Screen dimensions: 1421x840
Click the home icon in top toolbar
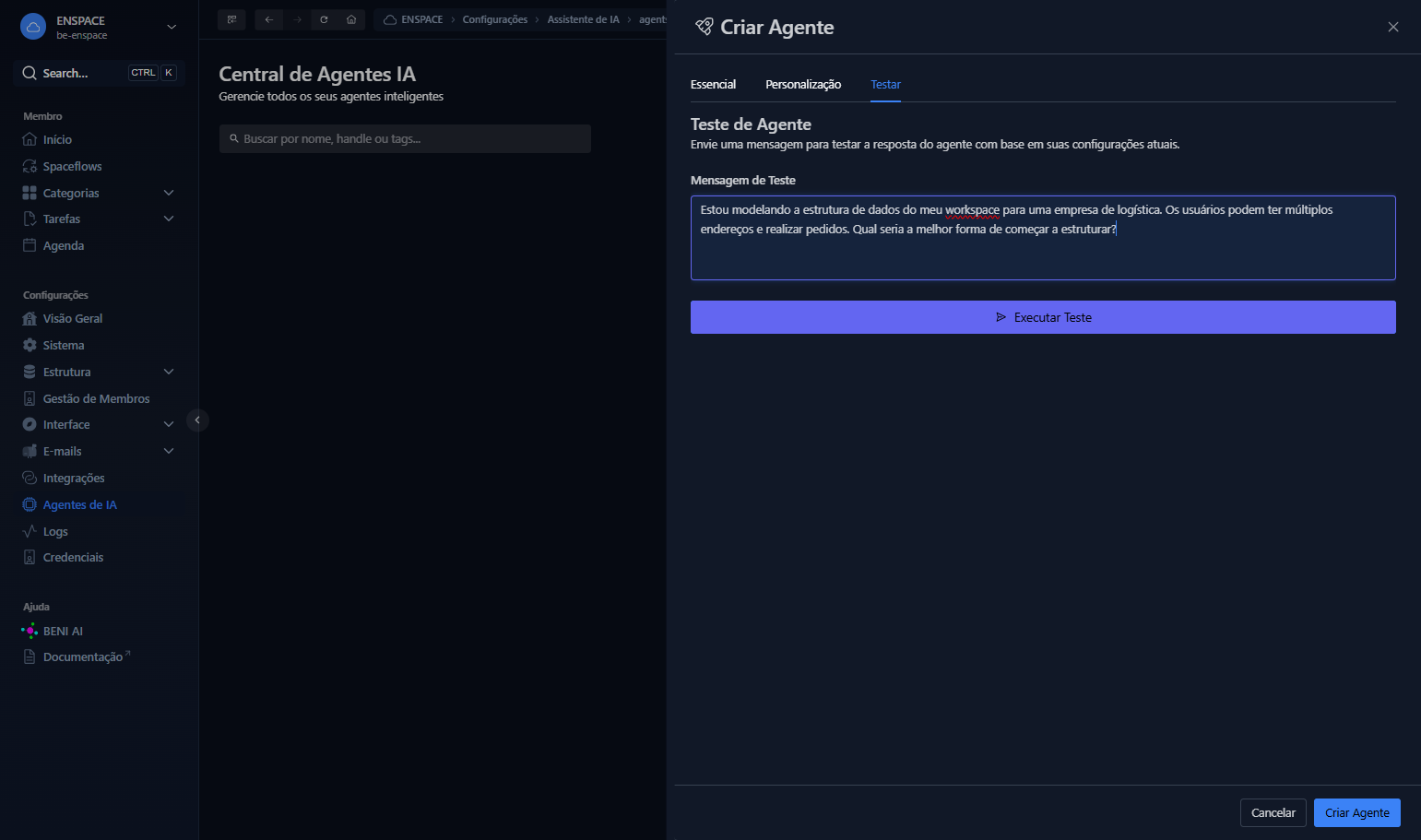coord(351,19)
